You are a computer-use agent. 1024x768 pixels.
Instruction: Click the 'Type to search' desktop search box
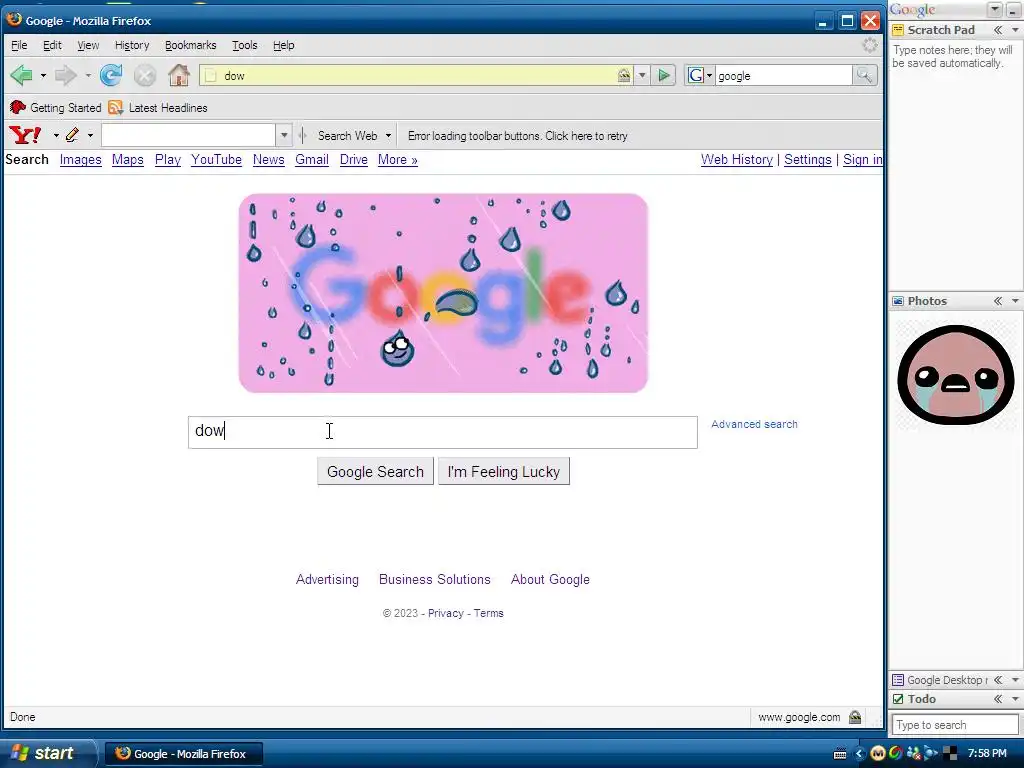pos(954,725)
